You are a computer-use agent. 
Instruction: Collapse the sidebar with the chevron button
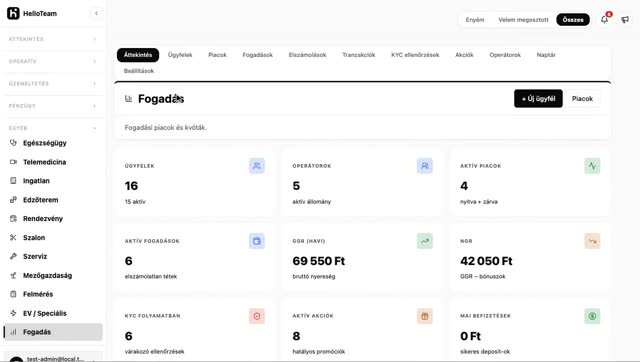96,13
